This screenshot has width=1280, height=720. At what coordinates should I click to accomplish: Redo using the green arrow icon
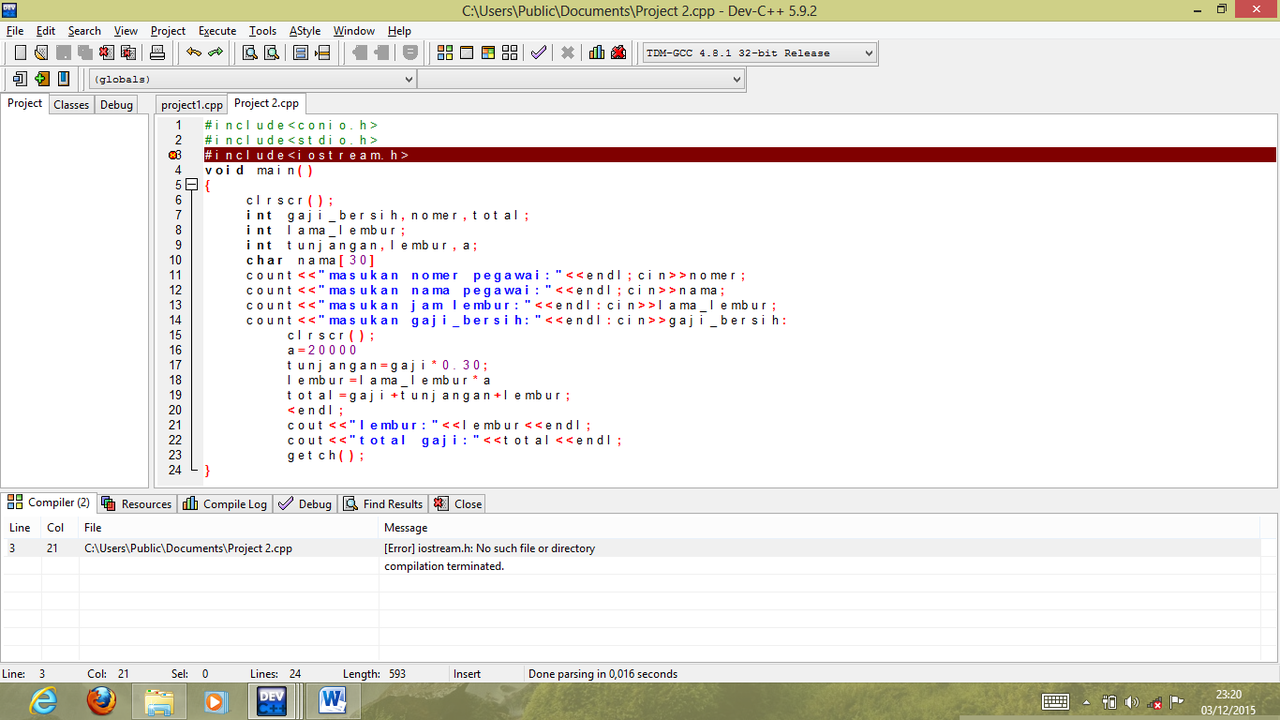click(215, 53)
